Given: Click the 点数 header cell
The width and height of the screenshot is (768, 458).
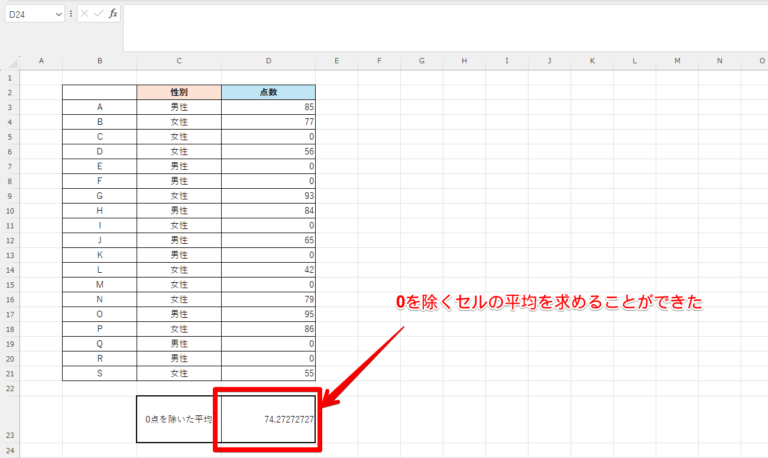Looking at the screenshot, I should (268, 92).
